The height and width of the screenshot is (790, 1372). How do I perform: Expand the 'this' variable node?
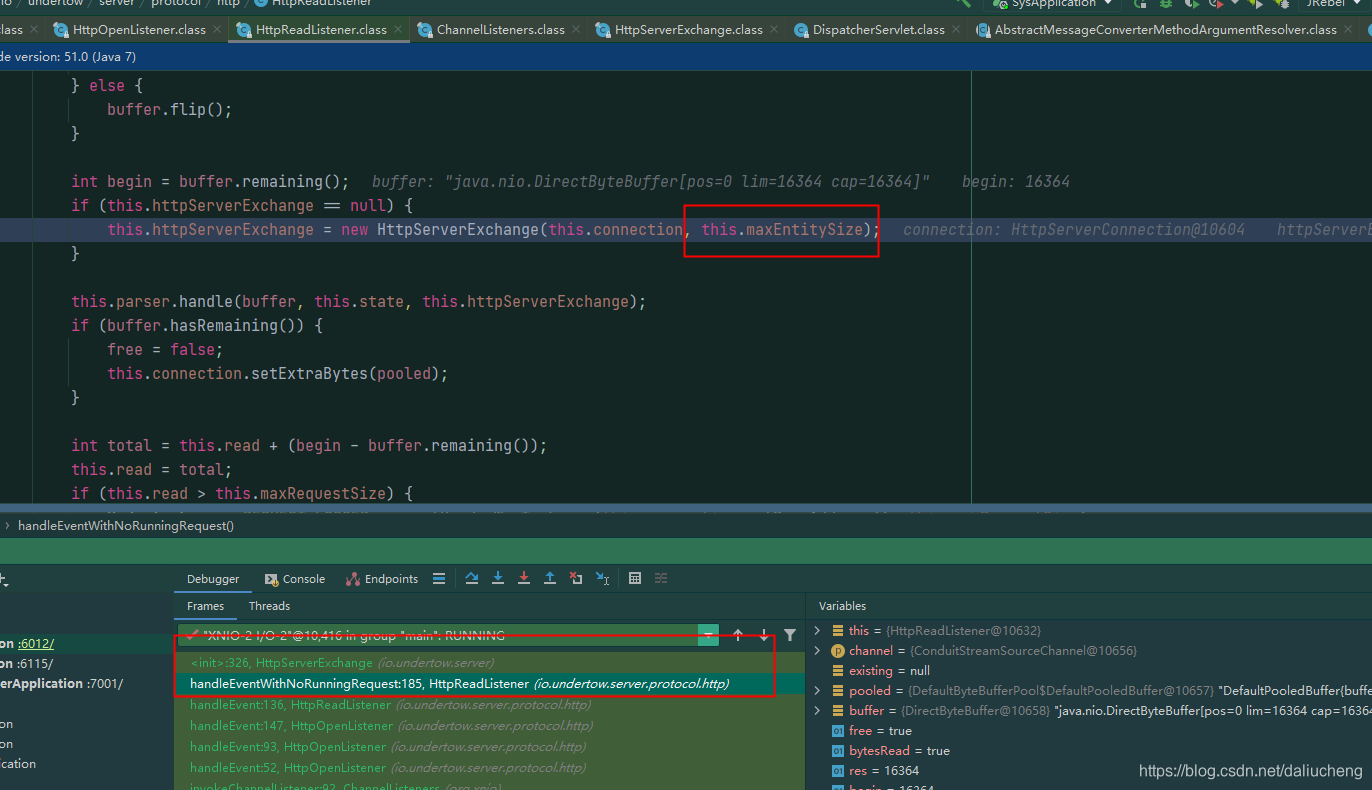tap(817, 630)
